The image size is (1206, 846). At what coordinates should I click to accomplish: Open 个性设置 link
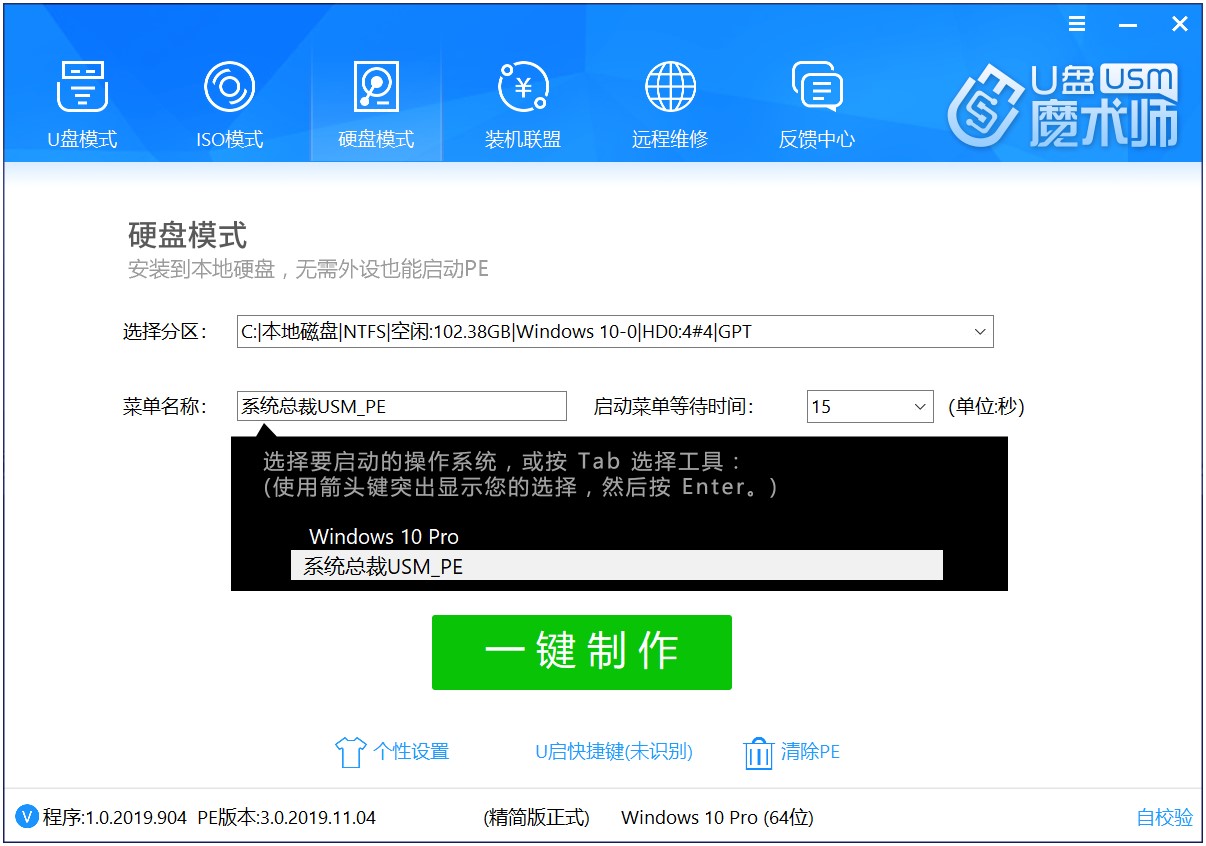pyautogui.click(x=411, y=752)
